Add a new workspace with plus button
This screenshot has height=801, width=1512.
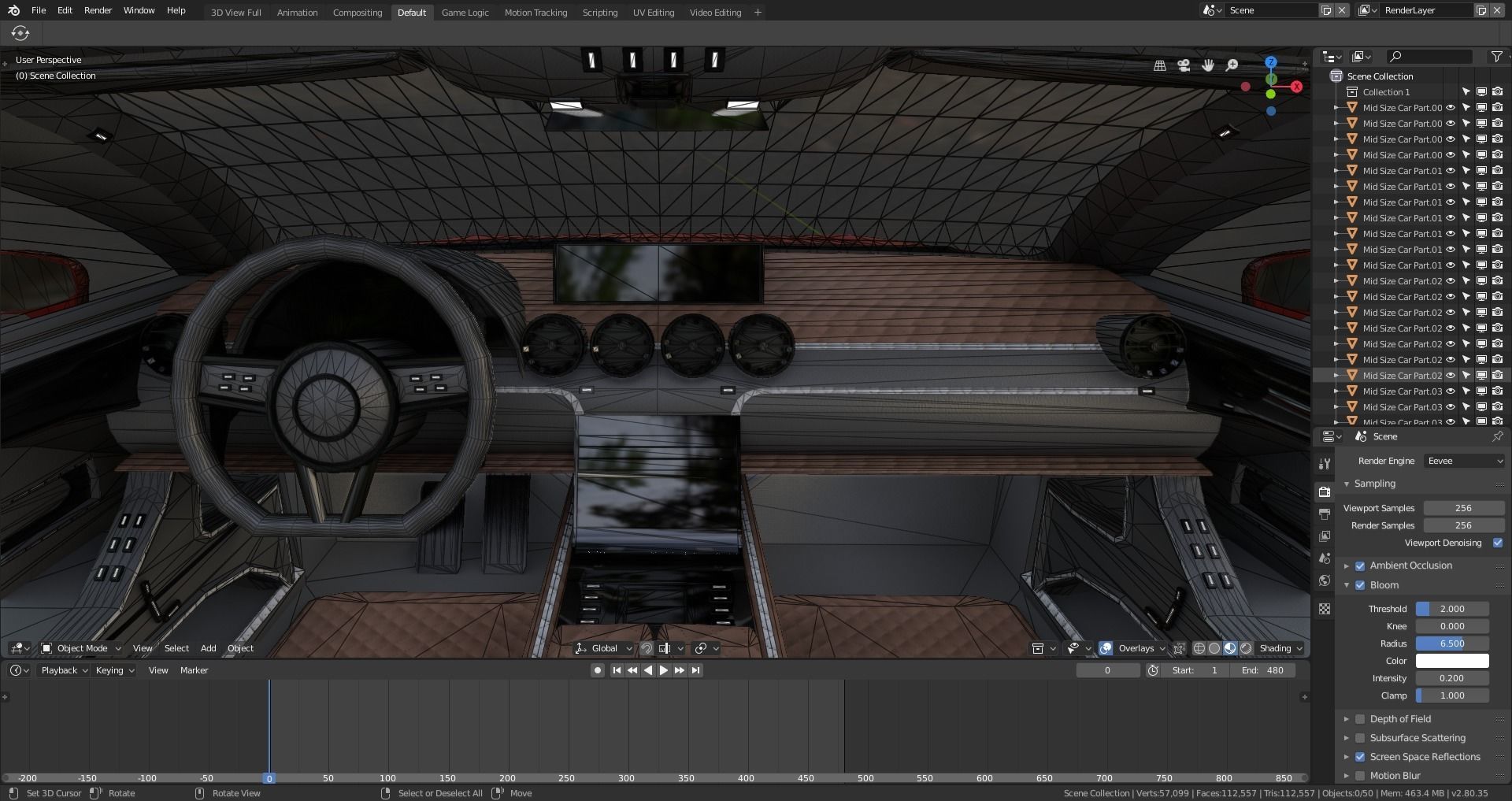click(x=758, y=13)
